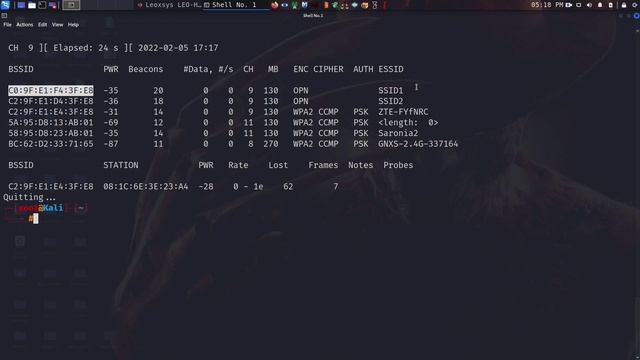This screenshot has height=360, width=640.
Task: Click the Probes column header
Action: 398,165
